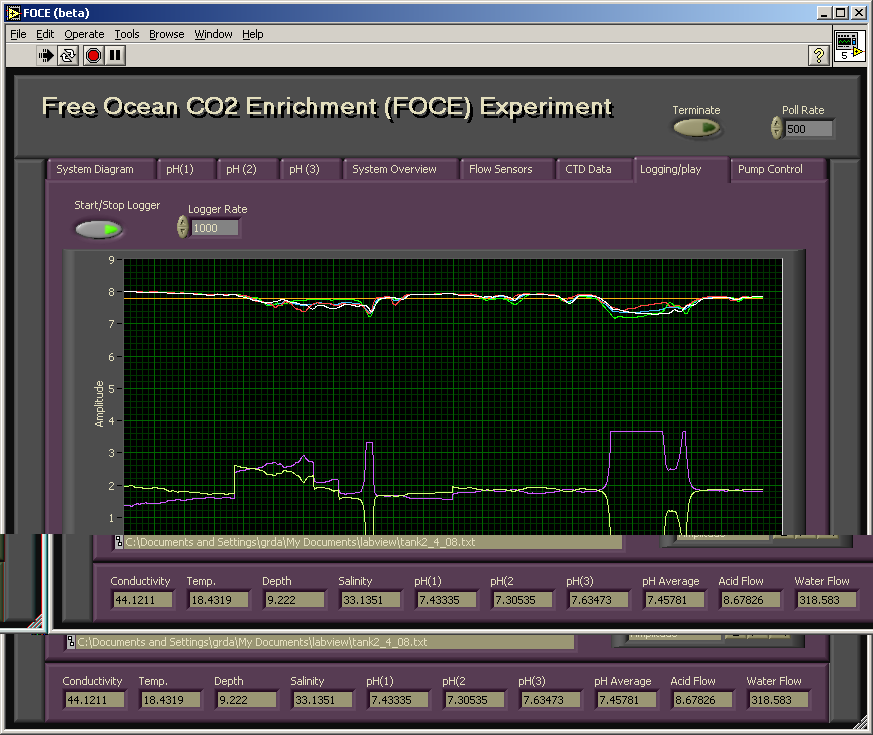This screenshot has height=735, width=873.
Task: Click upper Salinity value 33.1351
Action: (371, 600)
